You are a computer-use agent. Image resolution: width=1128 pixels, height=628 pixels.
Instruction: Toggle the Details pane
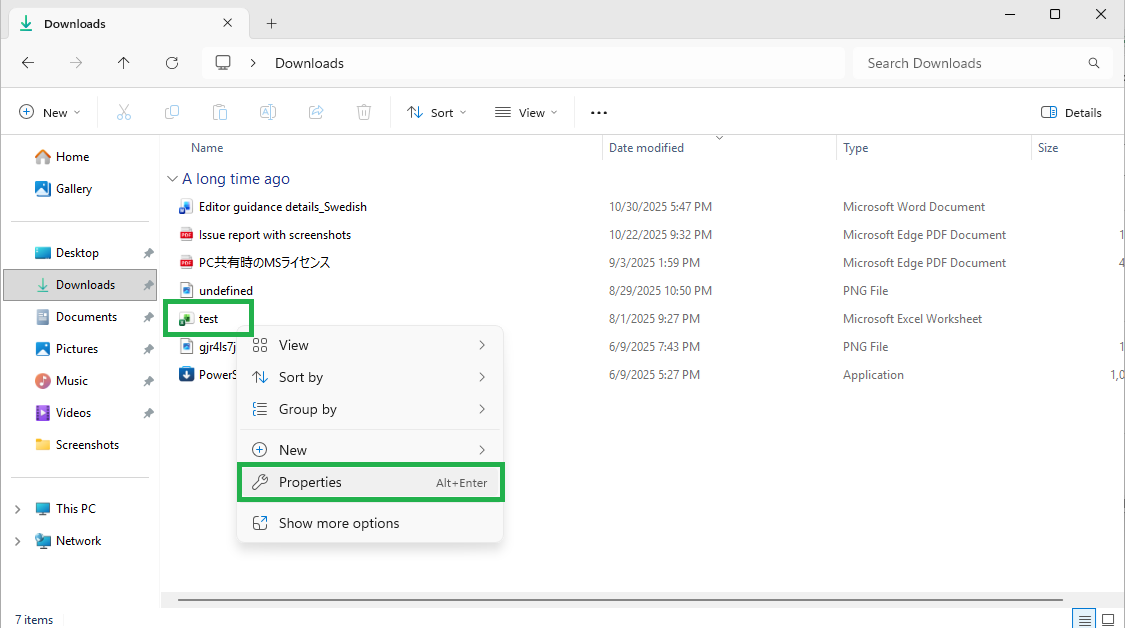point(1070,112)
